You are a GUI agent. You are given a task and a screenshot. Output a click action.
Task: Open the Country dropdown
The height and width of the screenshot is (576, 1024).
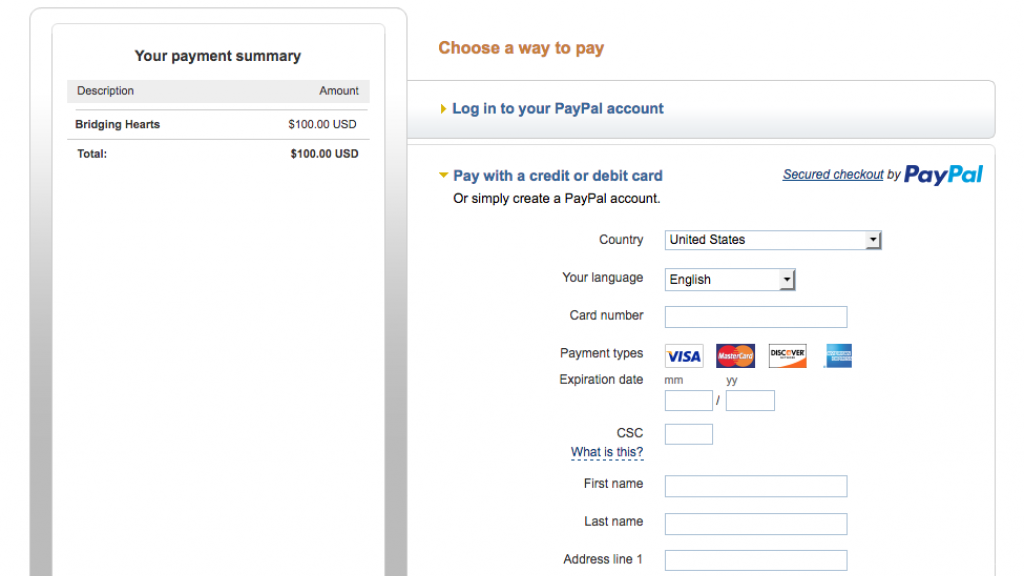coord(773,240)
